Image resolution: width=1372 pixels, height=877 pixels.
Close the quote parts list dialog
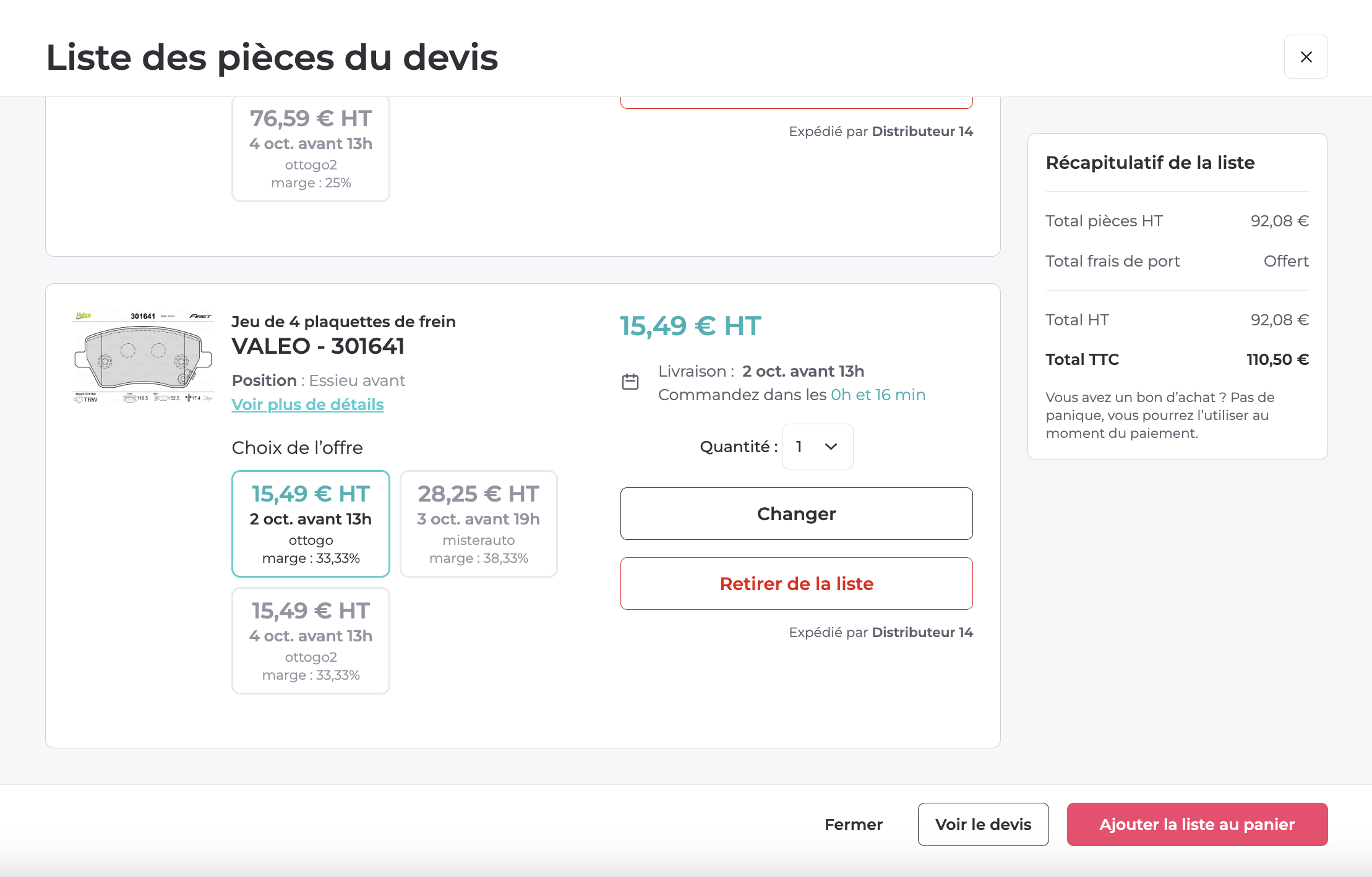pos(1305,57)
